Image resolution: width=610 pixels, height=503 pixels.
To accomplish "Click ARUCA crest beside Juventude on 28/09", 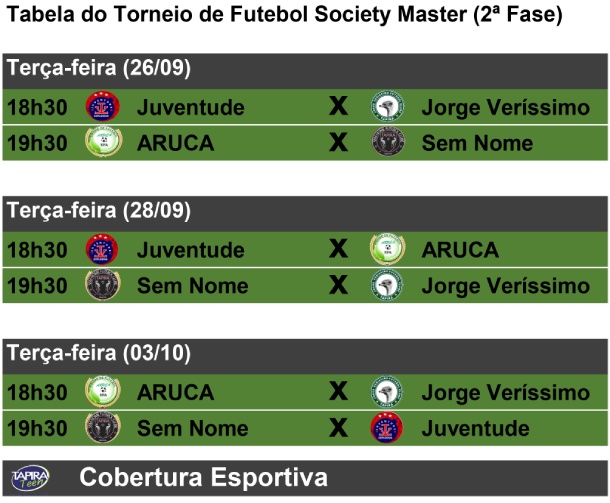I will [x=387, y=249].
